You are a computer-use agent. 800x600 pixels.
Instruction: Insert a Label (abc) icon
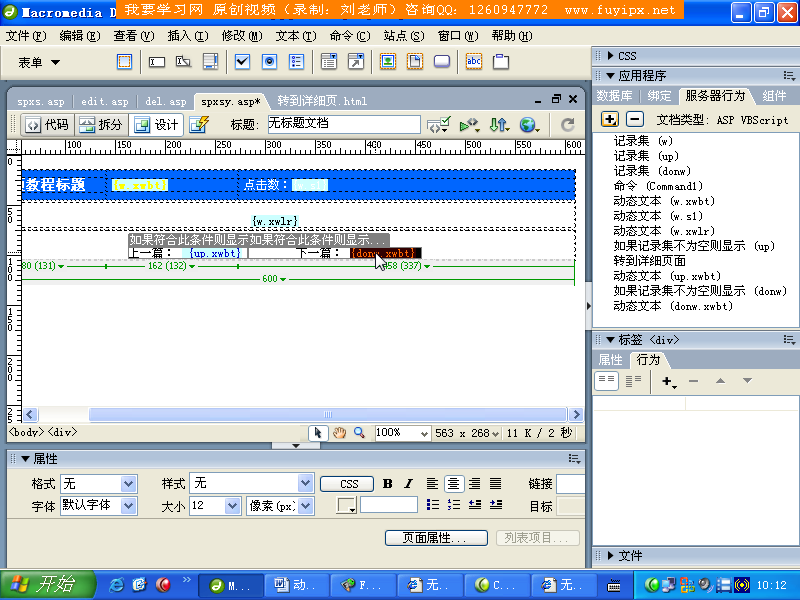click(x=474, y=62)
